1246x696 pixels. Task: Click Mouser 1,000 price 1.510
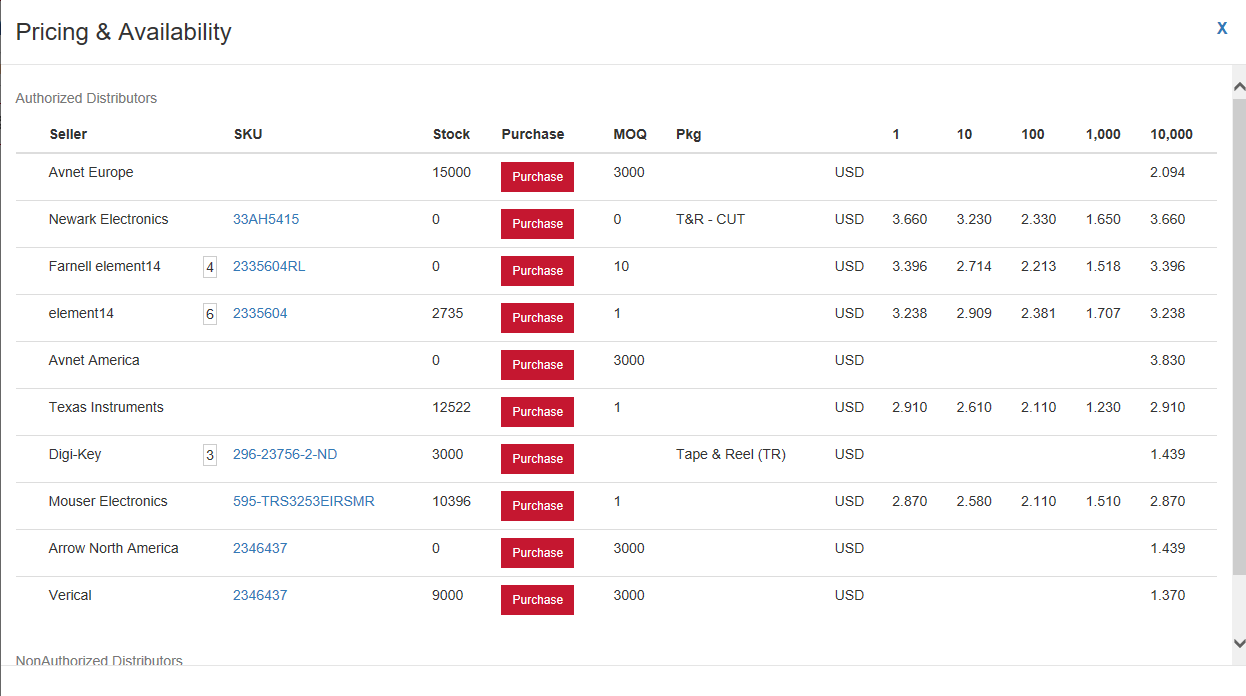click(1103, 501)
